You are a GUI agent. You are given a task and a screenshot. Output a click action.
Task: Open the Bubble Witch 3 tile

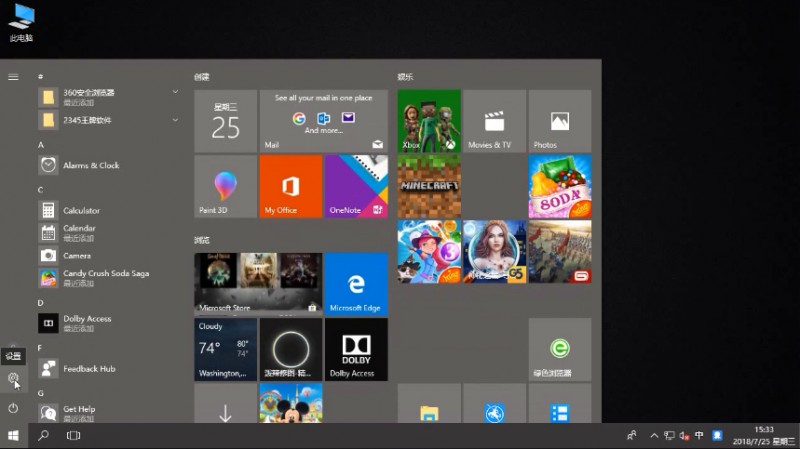point(429,252)
